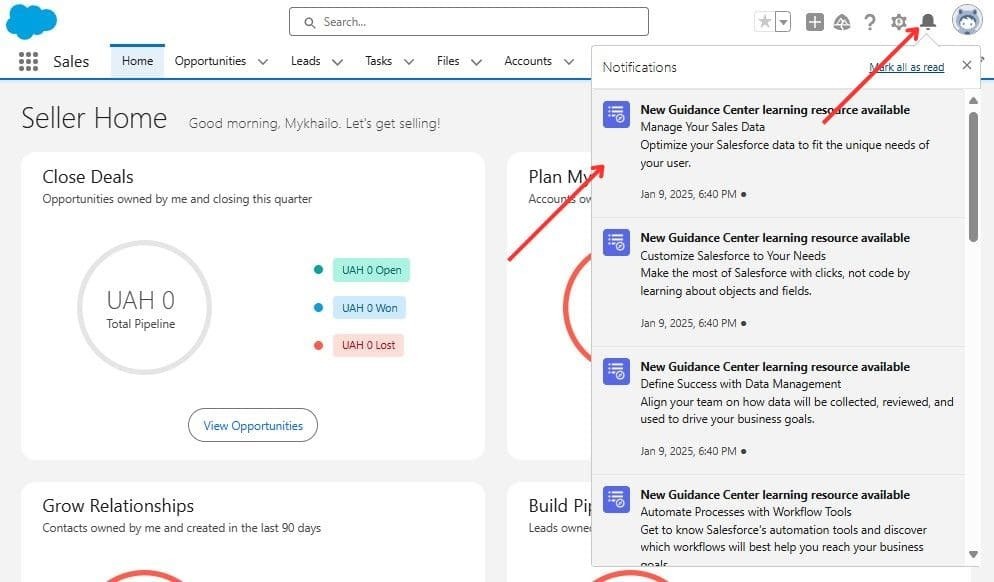Close the Notifications panel
Image resolution: width=994 pixels, height=582 pixels.
967,65
